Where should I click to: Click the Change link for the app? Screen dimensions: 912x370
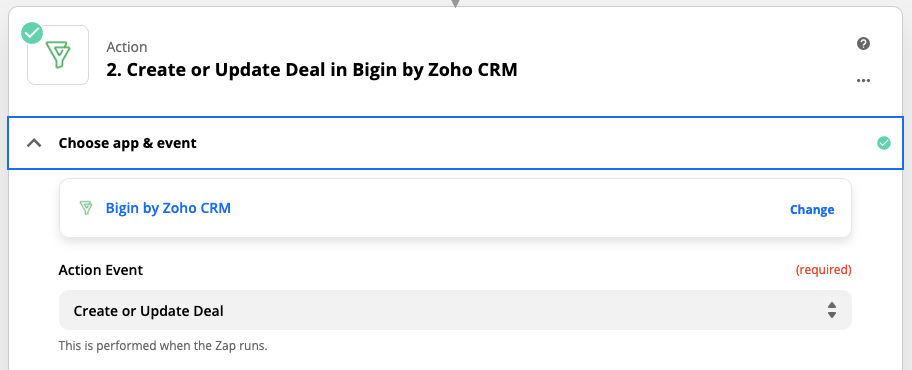tap(812, 209)
